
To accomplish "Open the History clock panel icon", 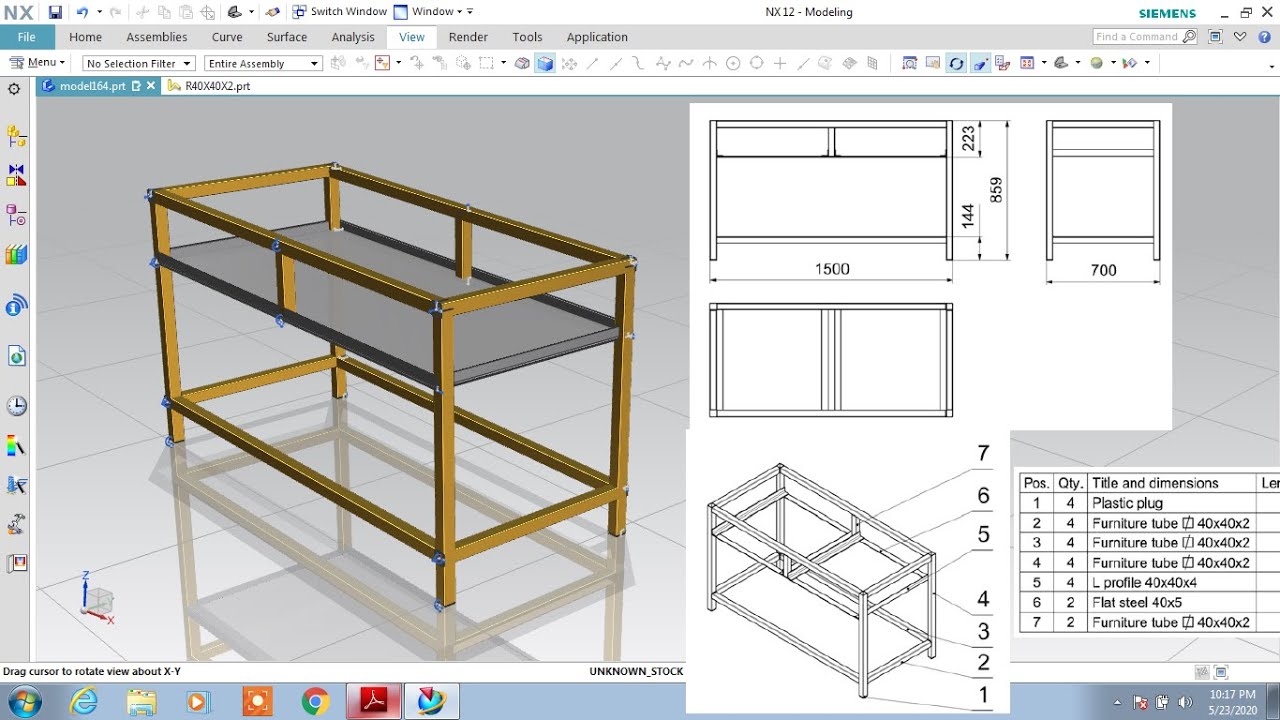I will click(x=16, y=406).
